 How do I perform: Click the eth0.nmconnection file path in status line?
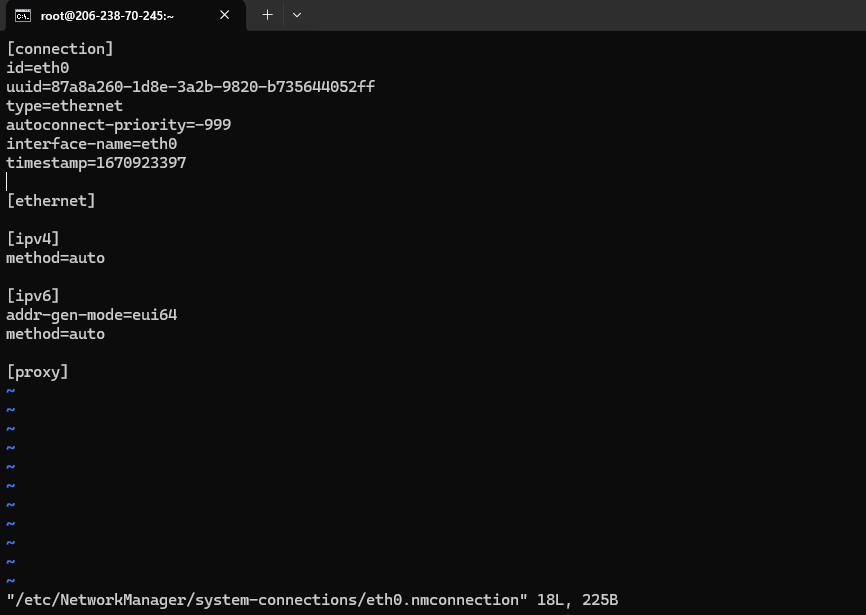tap(267, 600)
